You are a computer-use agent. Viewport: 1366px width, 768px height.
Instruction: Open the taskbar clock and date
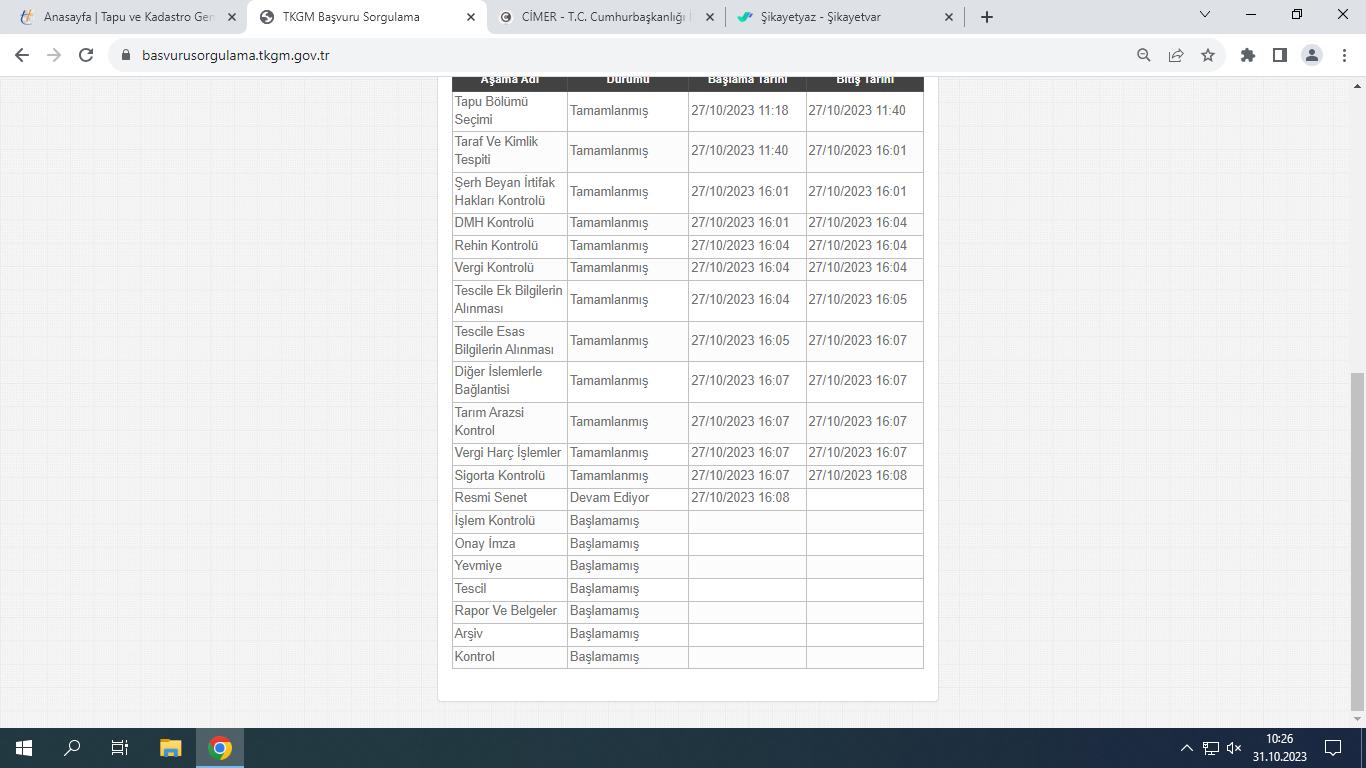(1279, 748)
